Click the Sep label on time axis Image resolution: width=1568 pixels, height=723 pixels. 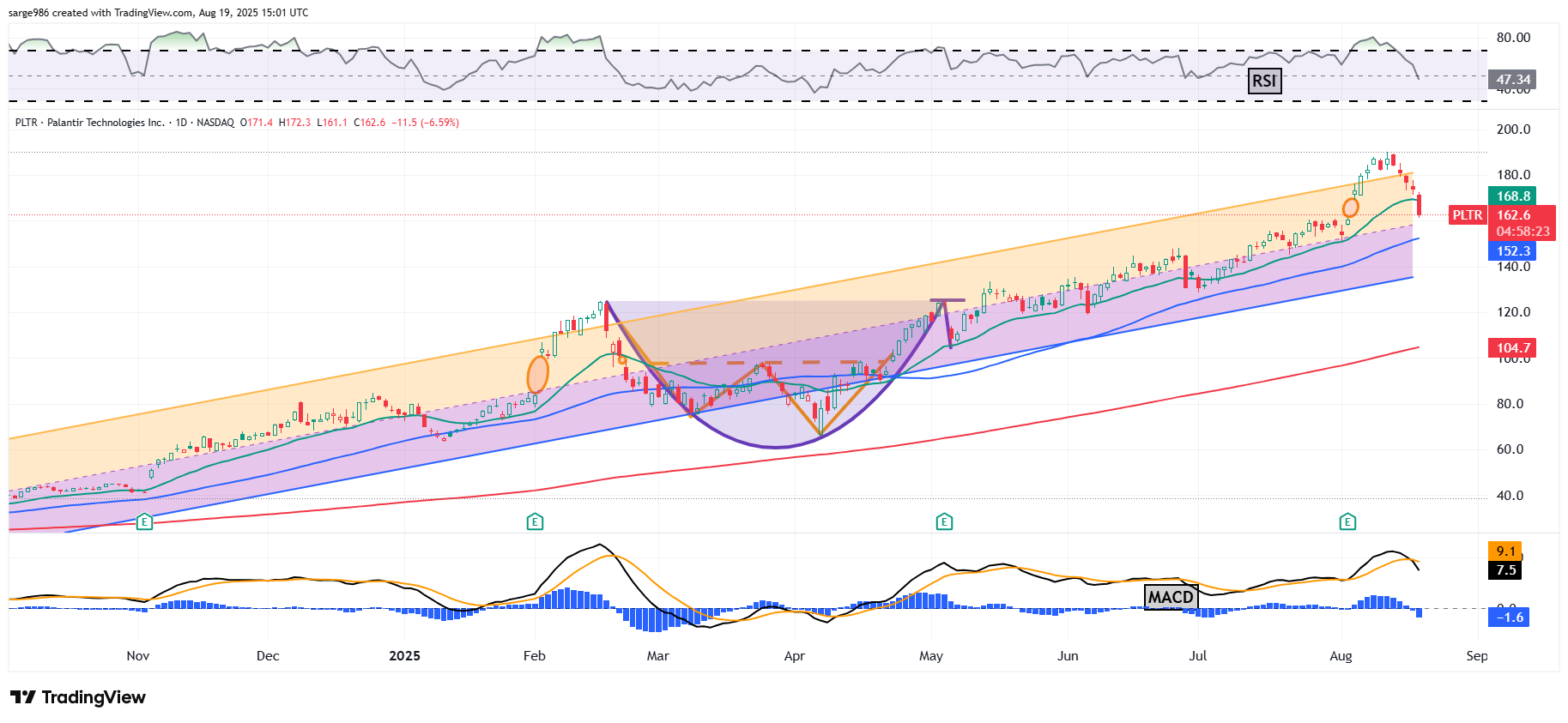[x=1476, y=656]
